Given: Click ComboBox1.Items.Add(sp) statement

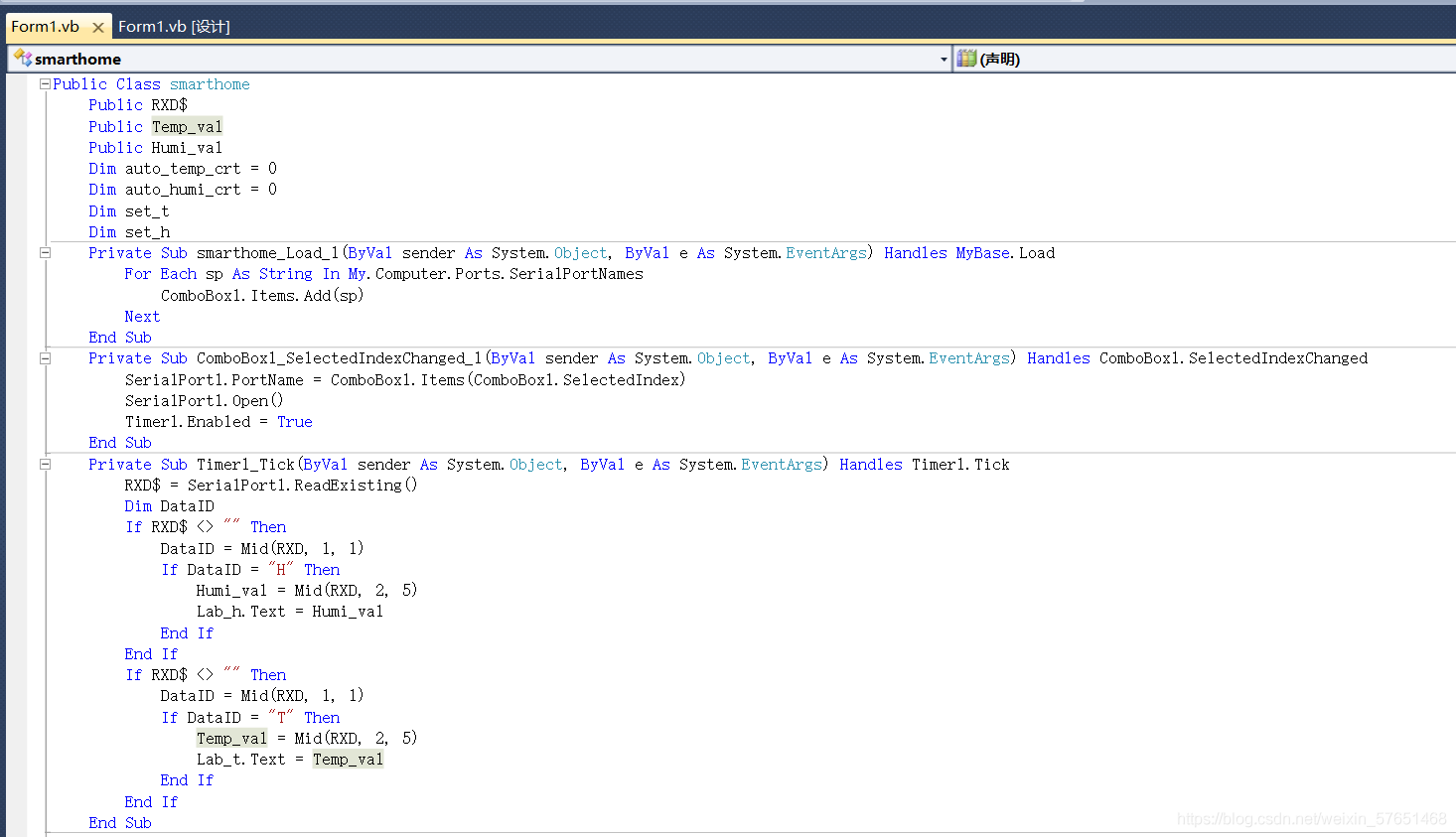Looking at the screenshot, I should pos(262,296).
